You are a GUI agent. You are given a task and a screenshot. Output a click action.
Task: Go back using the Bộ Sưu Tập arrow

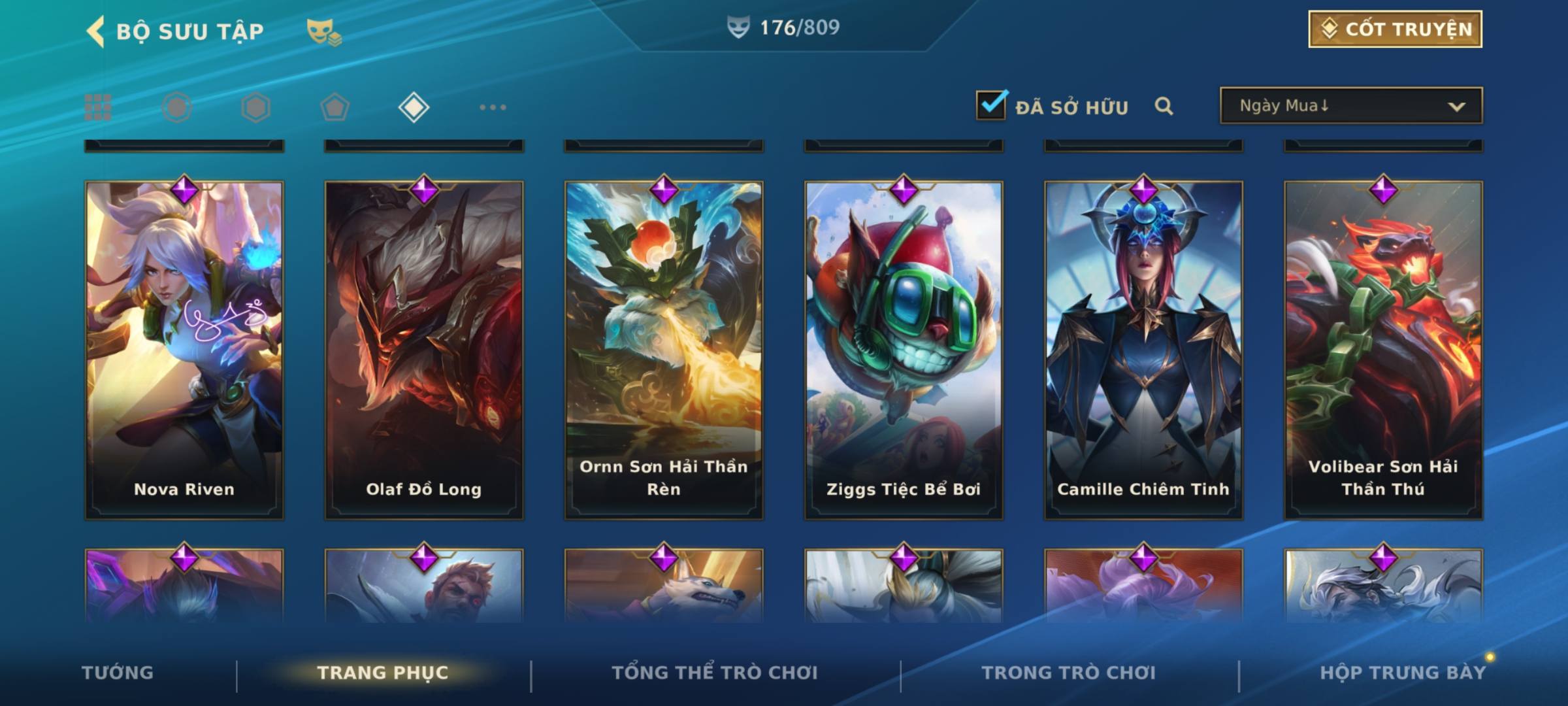(x=95, y=31)
